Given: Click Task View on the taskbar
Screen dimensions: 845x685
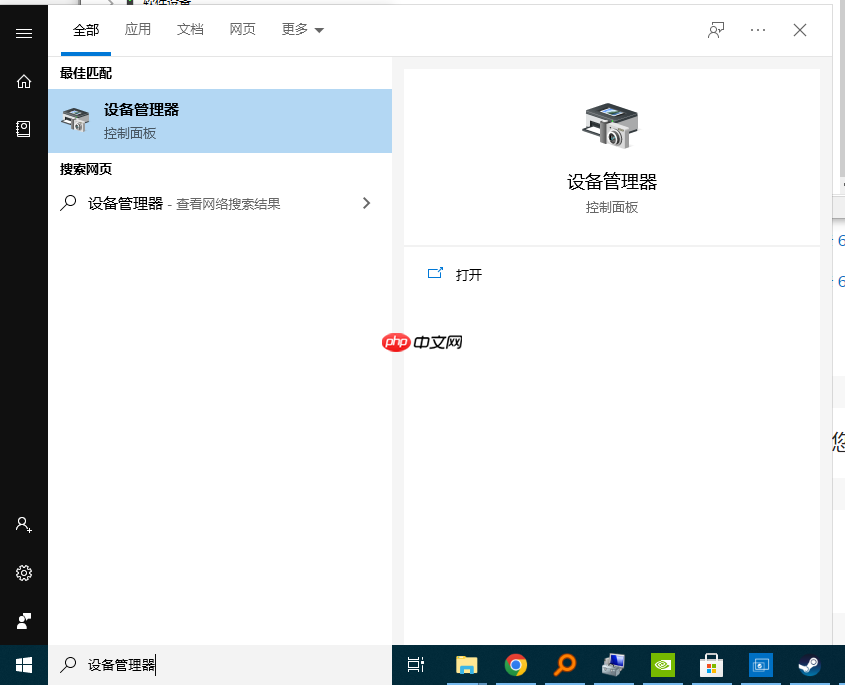Looking at the screenshot, I should (x=415, y=664).
